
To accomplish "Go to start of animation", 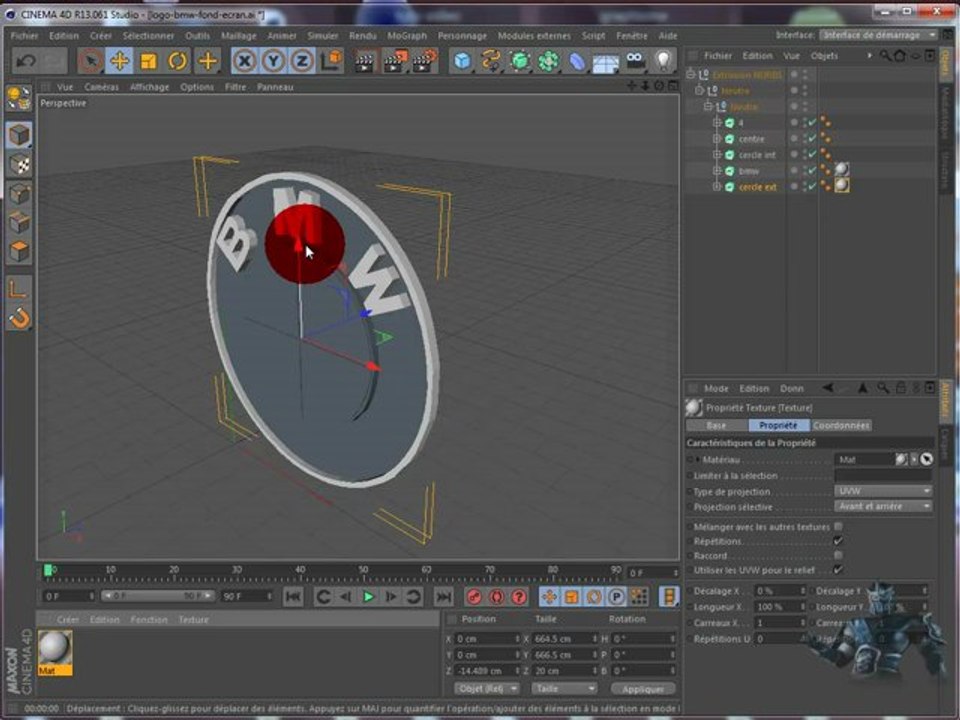I will point(293,596).
